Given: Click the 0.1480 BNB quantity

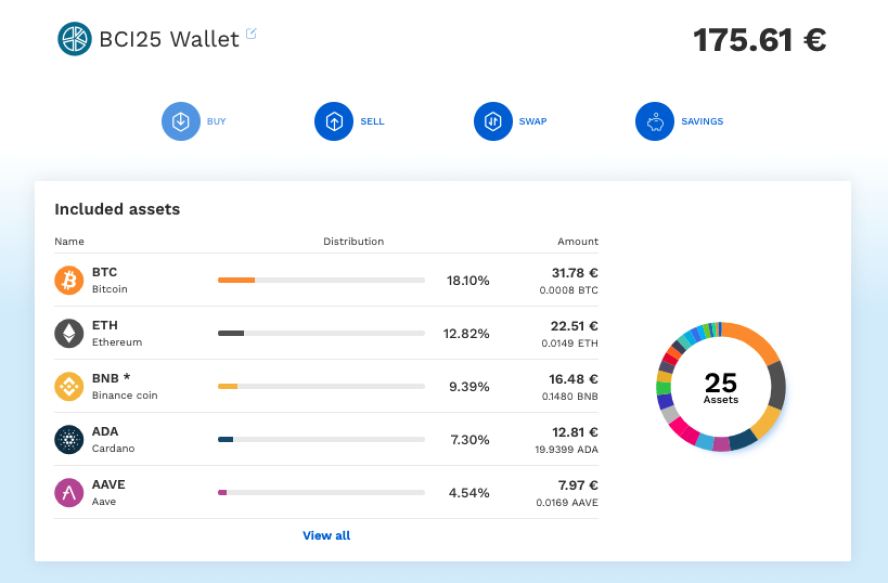Looking at the screenshot, I should (570, 397).
